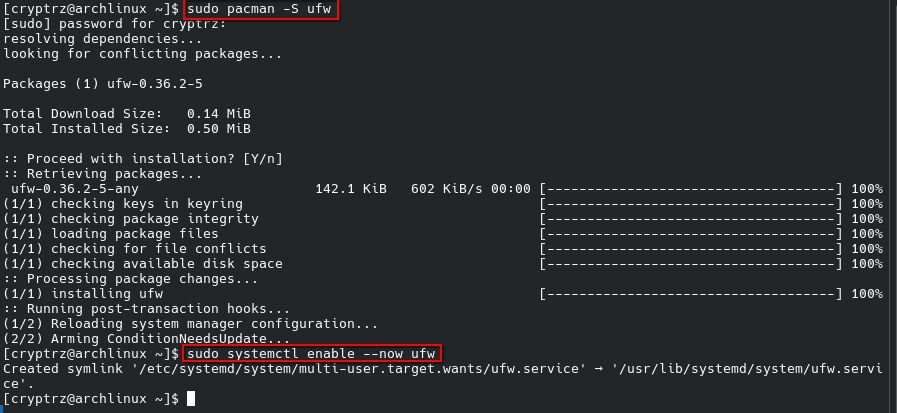Click the "Packages (1) ufw-0.36.2-5" text
The width and height of the screenshot is (897, 413).
pos(104,83)
